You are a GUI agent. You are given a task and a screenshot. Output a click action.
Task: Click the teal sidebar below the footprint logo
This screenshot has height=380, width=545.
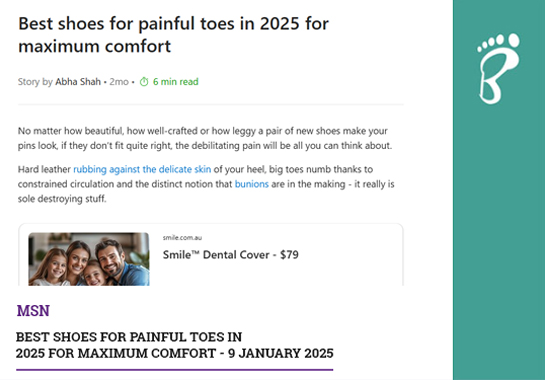[499, 243]
